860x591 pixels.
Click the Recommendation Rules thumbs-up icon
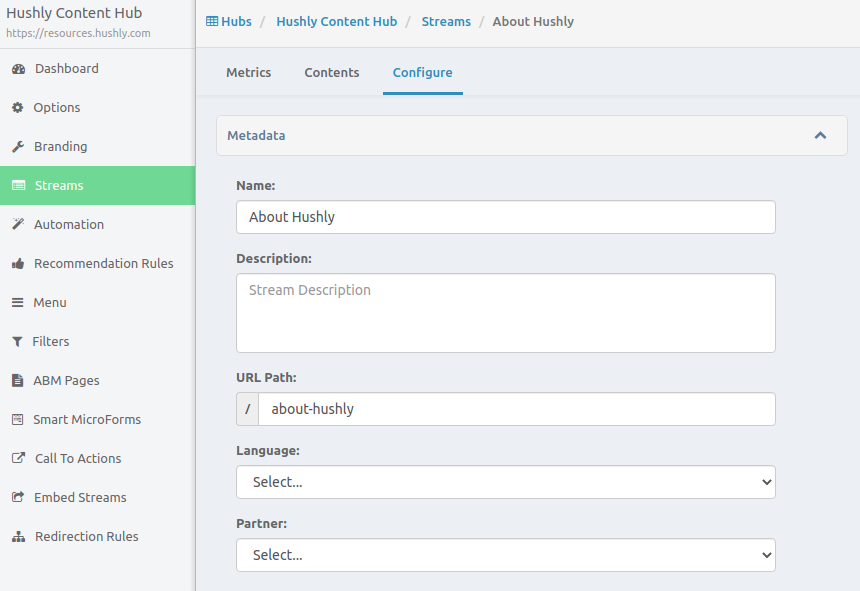click(18, 264)
